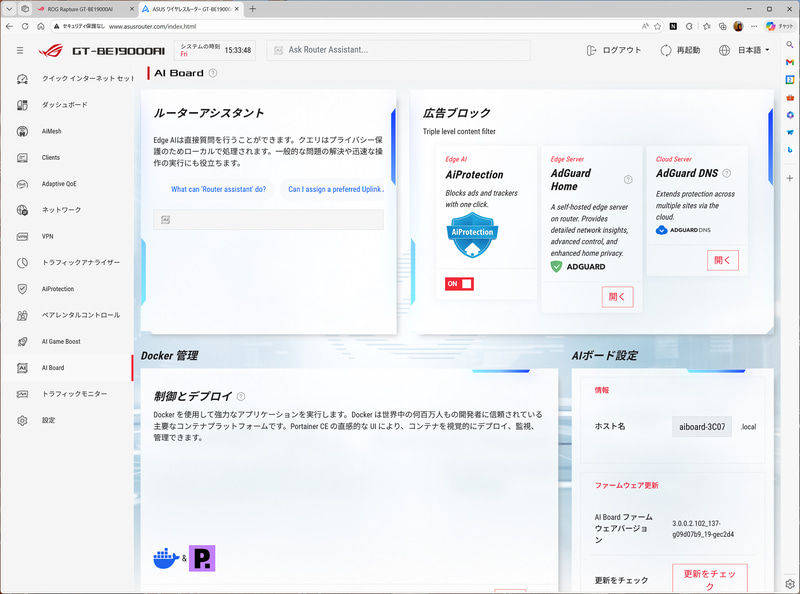Click the ログアウト logout icon
Screen dimensions: 800x594
[x=591, y=50]
